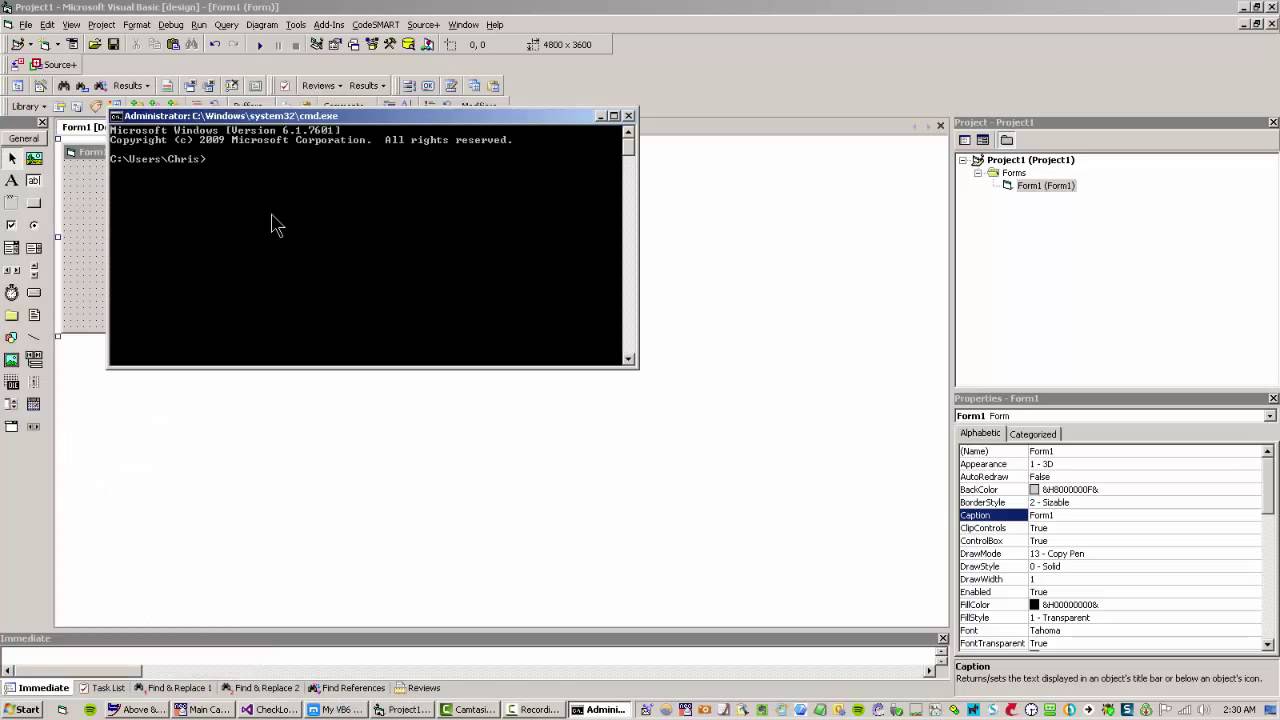Select the Image control in the toolbox
1280x720 pixels.
point(12,360)
